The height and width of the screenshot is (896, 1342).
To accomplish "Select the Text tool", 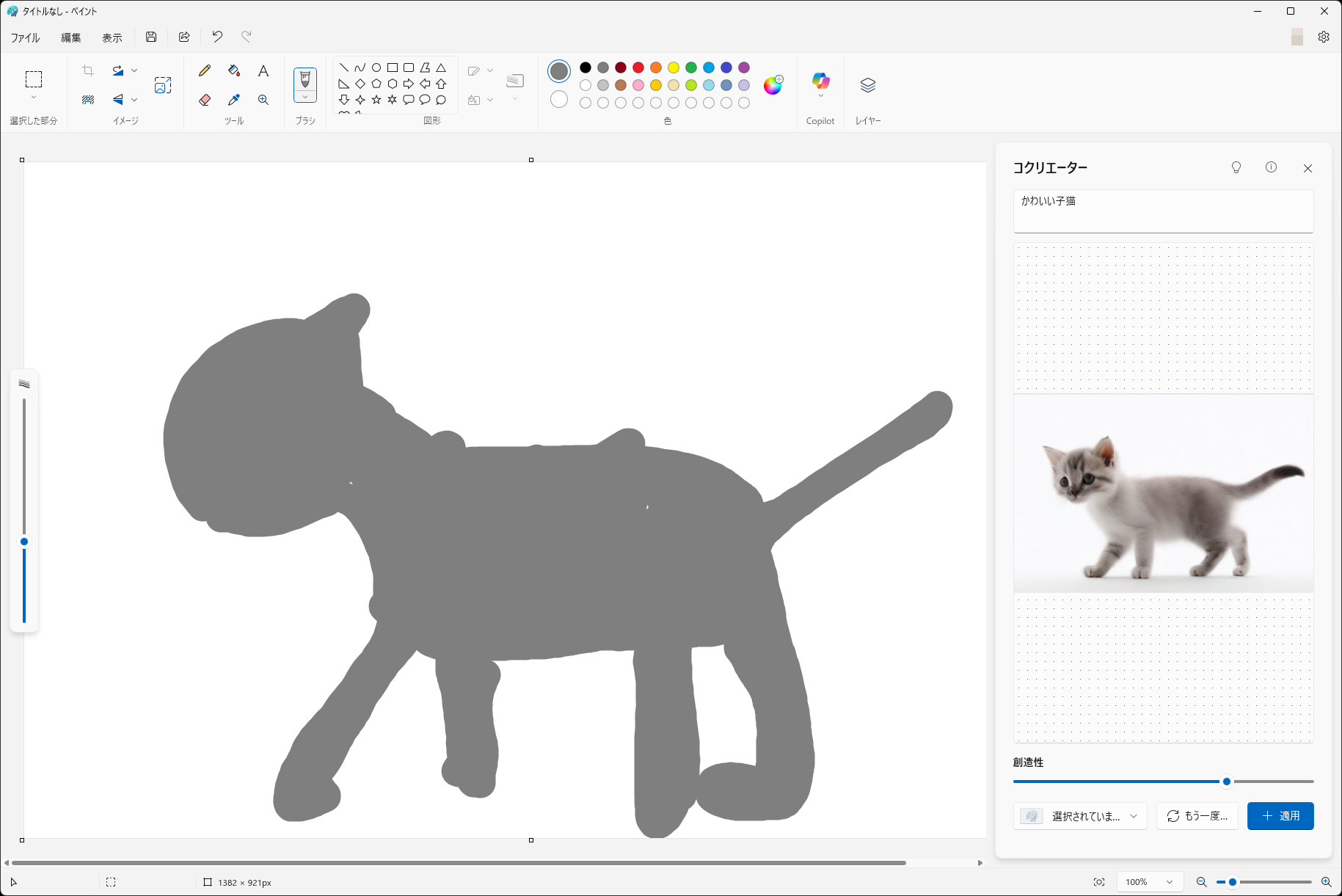I will (263, 70).
